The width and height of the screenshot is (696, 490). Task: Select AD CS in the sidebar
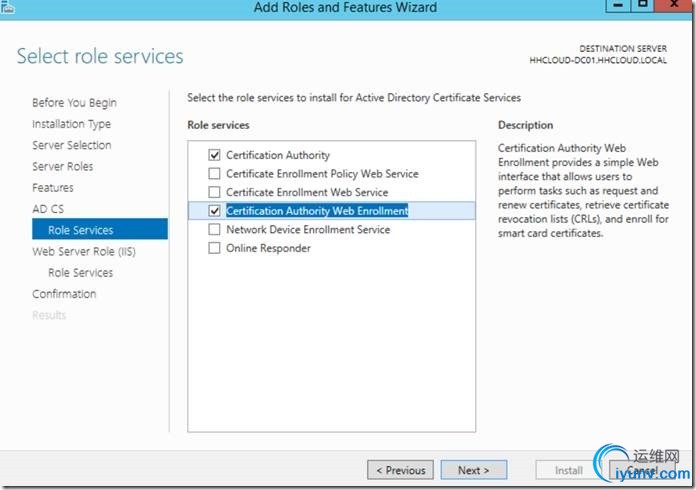(47, 209)
